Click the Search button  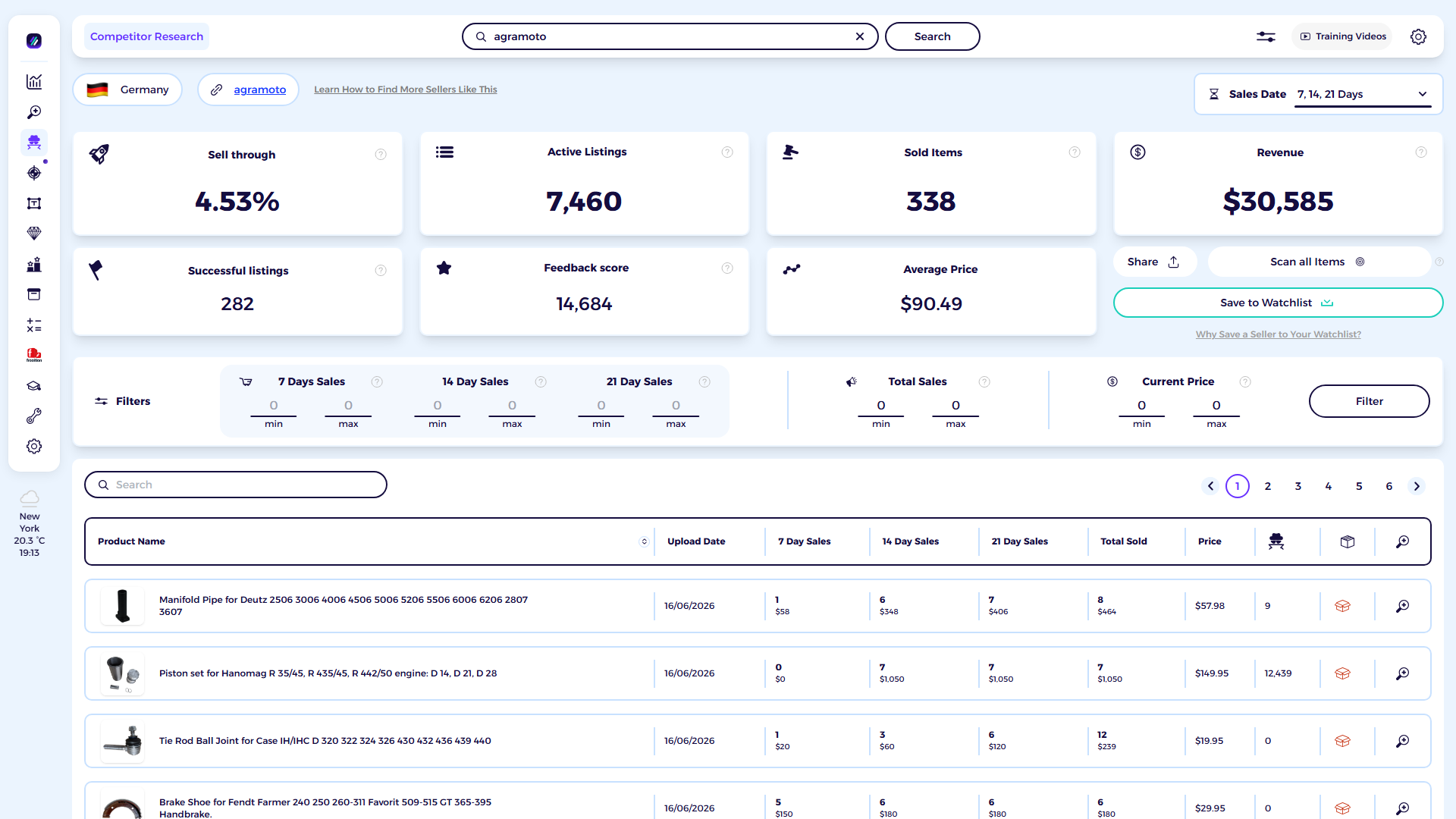(x=932, y=36)
